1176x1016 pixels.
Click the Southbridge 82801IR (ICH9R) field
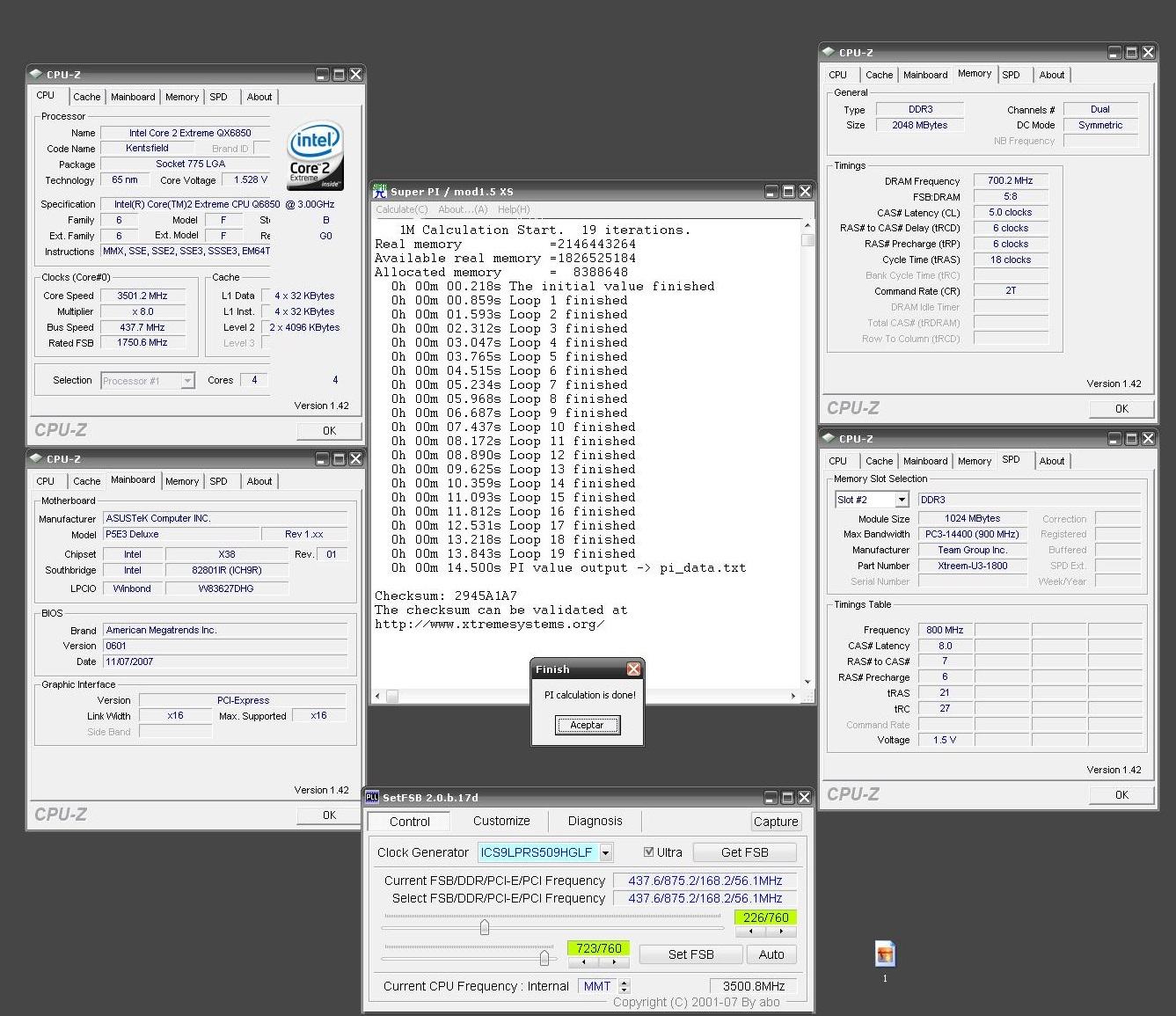click(x=227, y=570)
